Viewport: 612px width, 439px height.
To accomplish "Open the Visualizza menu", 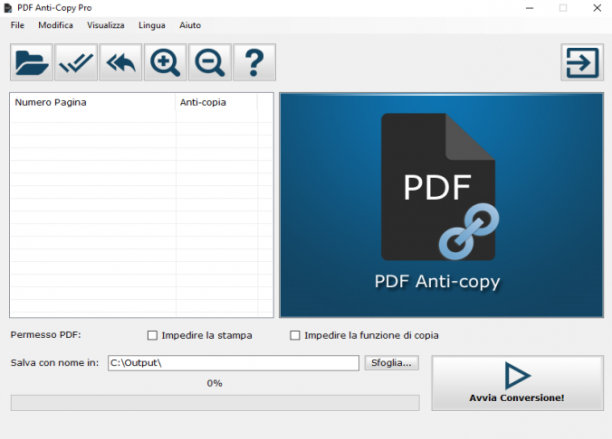I will pyautogui.click(x=105, y=25).
